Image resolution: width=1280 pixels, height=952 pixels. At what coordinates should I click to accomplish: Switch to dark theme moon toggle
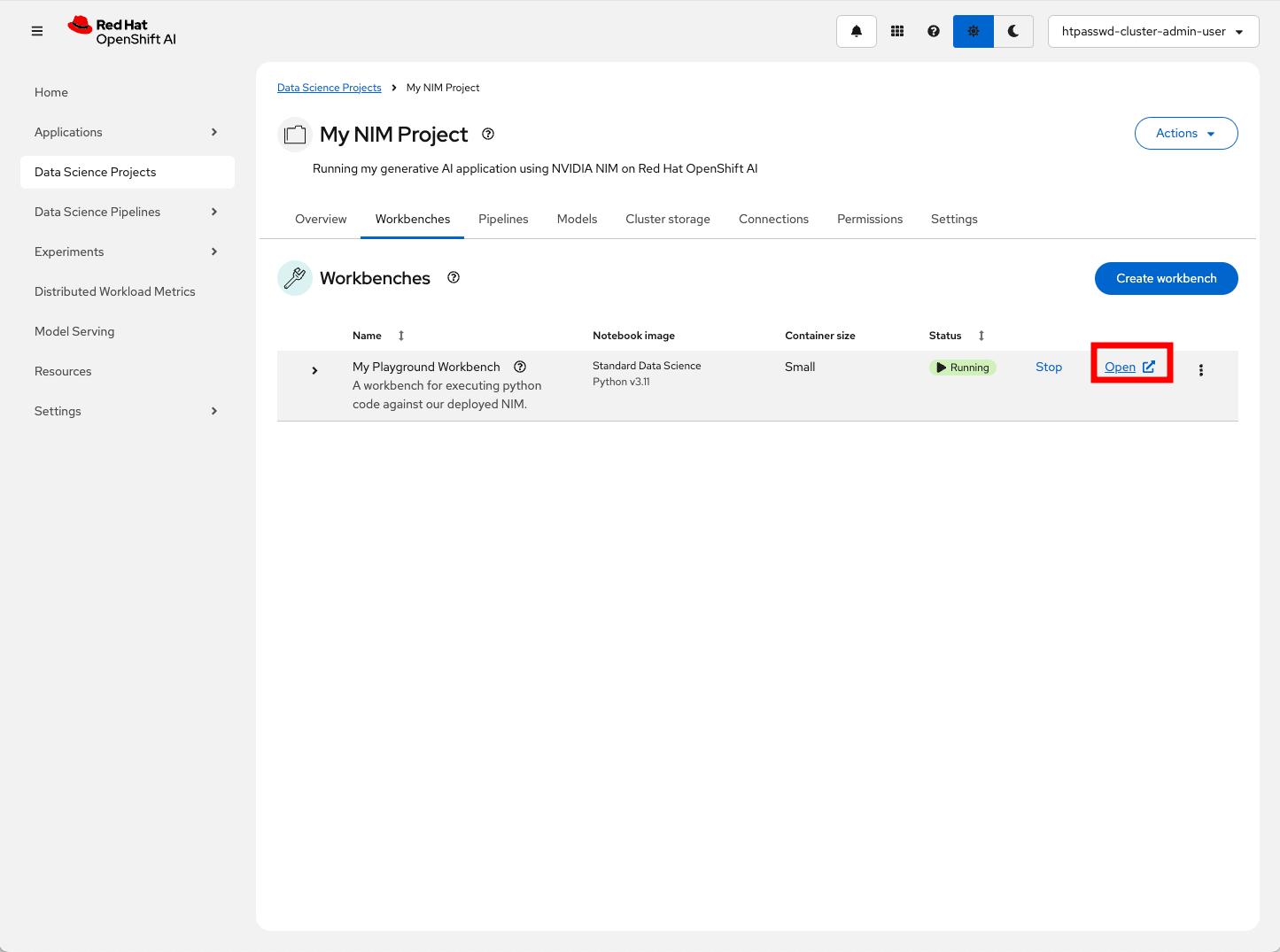(x=1013, y=31)
